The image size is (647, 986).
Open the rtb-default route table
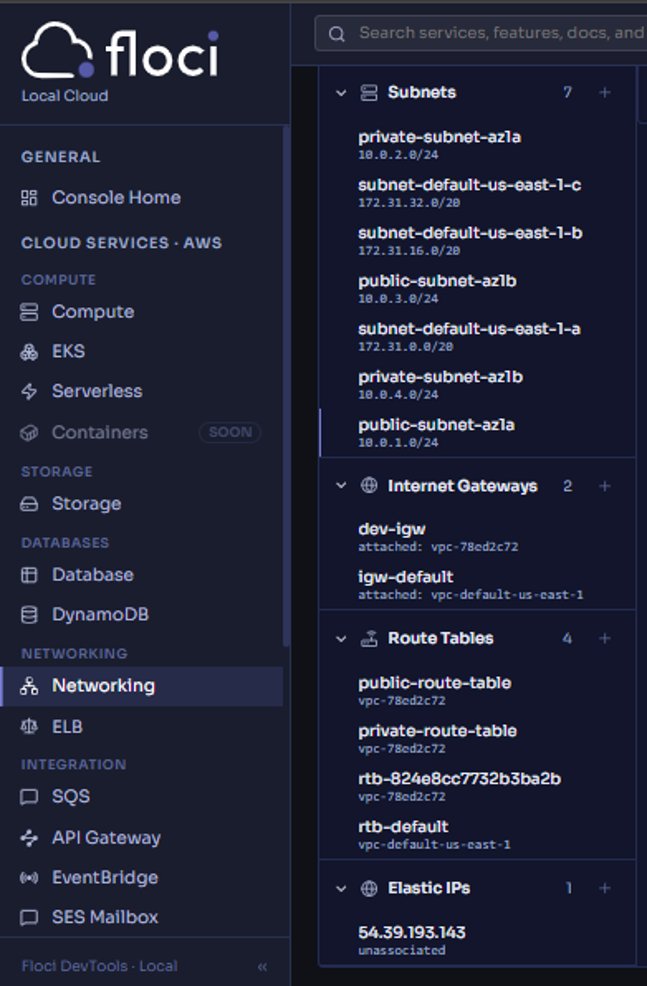click(x=478, y=834)
